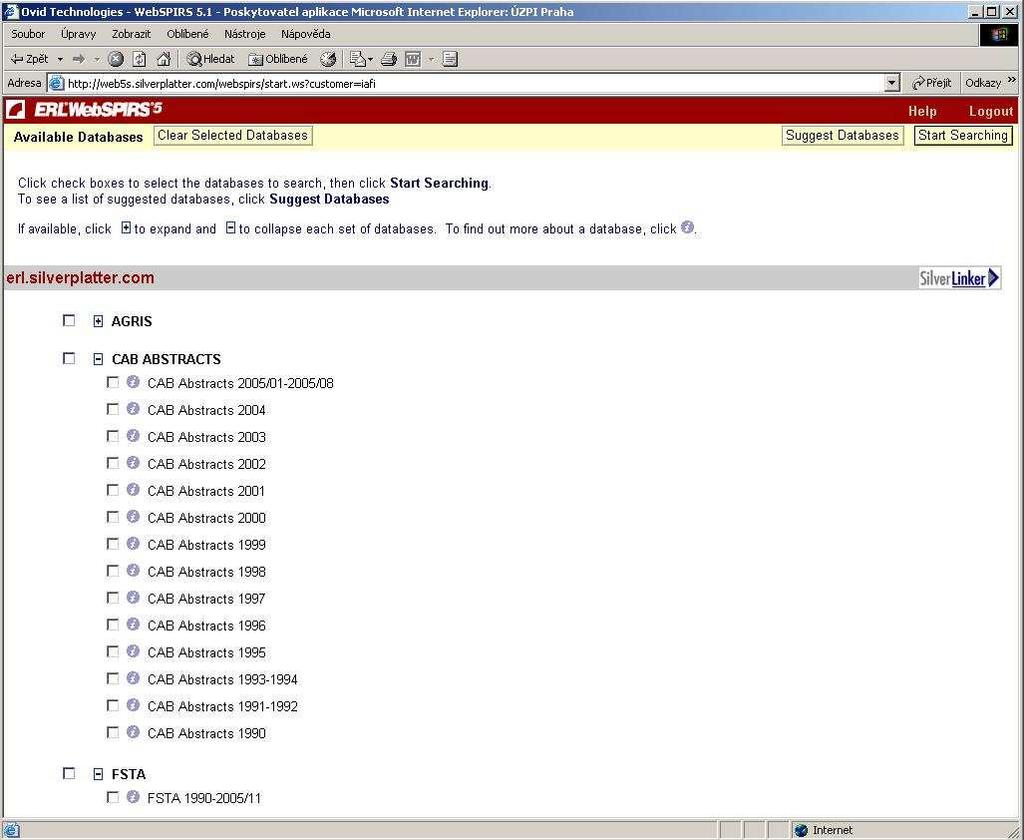Show info for CAB Abstracts 1991-1992

click(133, 705)
